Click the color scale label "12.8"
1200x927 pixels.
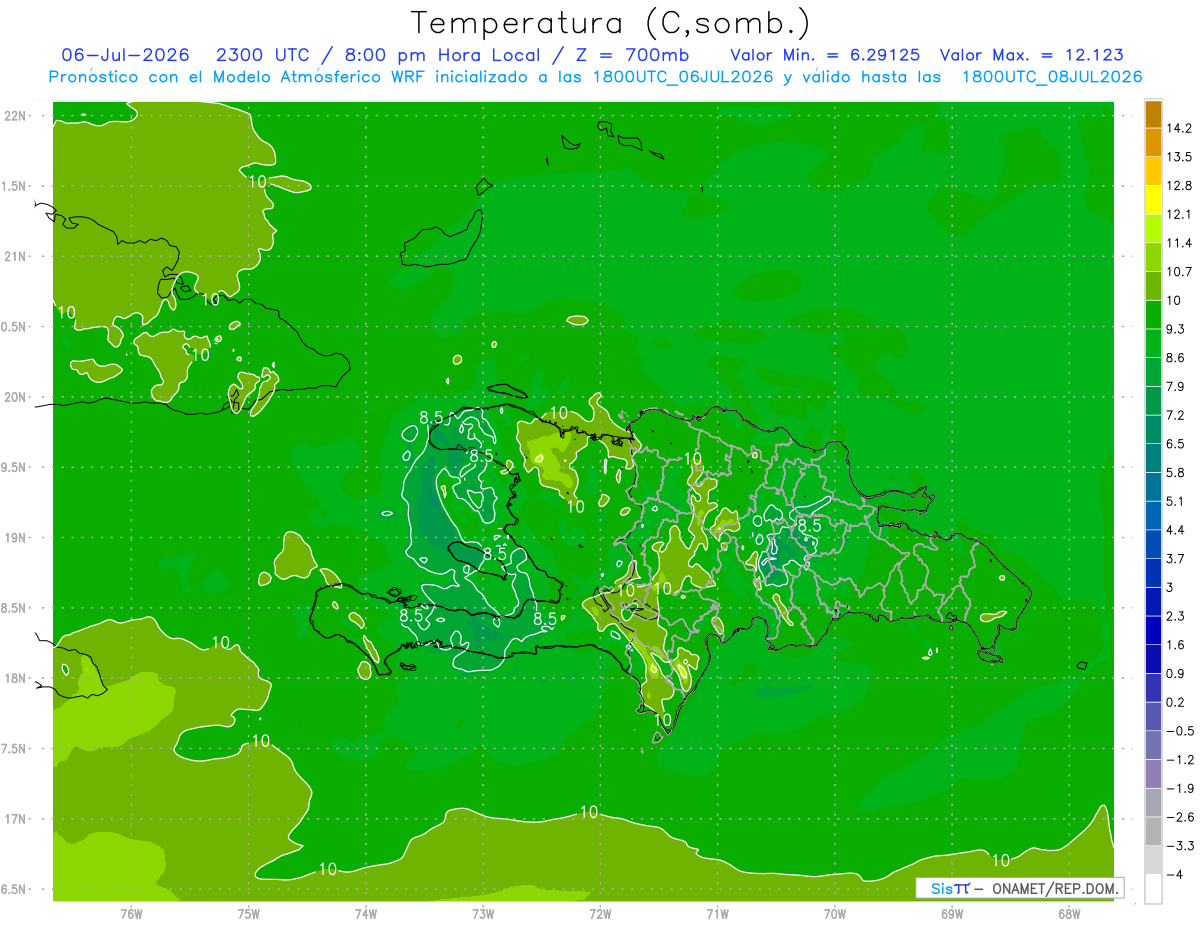point(1181,186)
